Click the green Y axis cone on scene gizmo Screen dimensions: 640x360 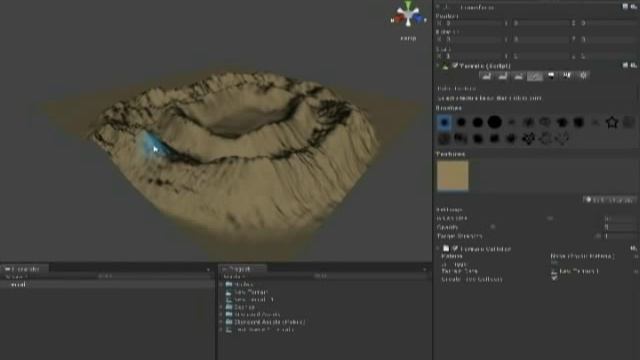(408, 5)
